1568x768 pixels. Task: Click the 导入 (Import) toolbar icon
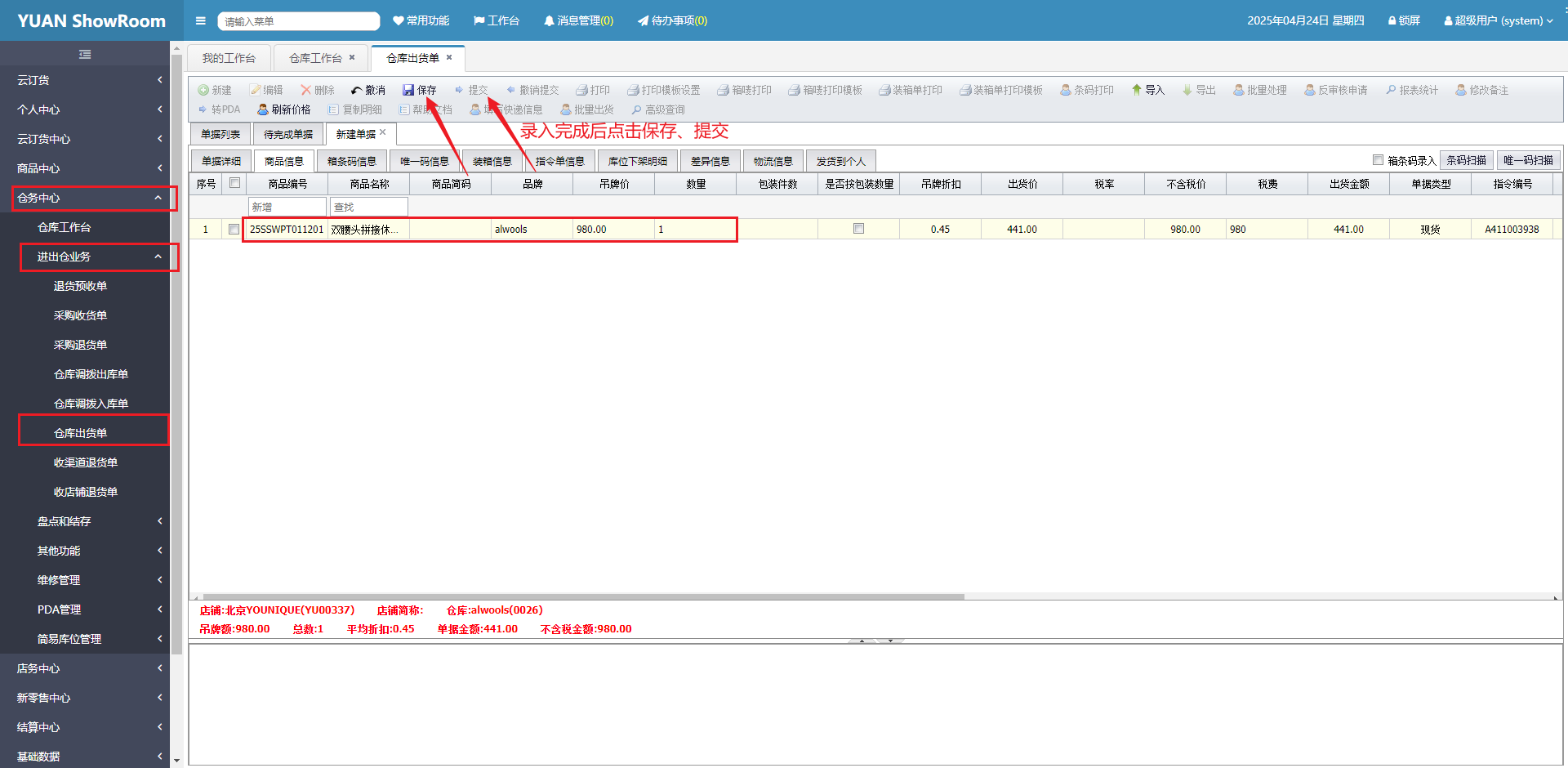point(1137,90)
